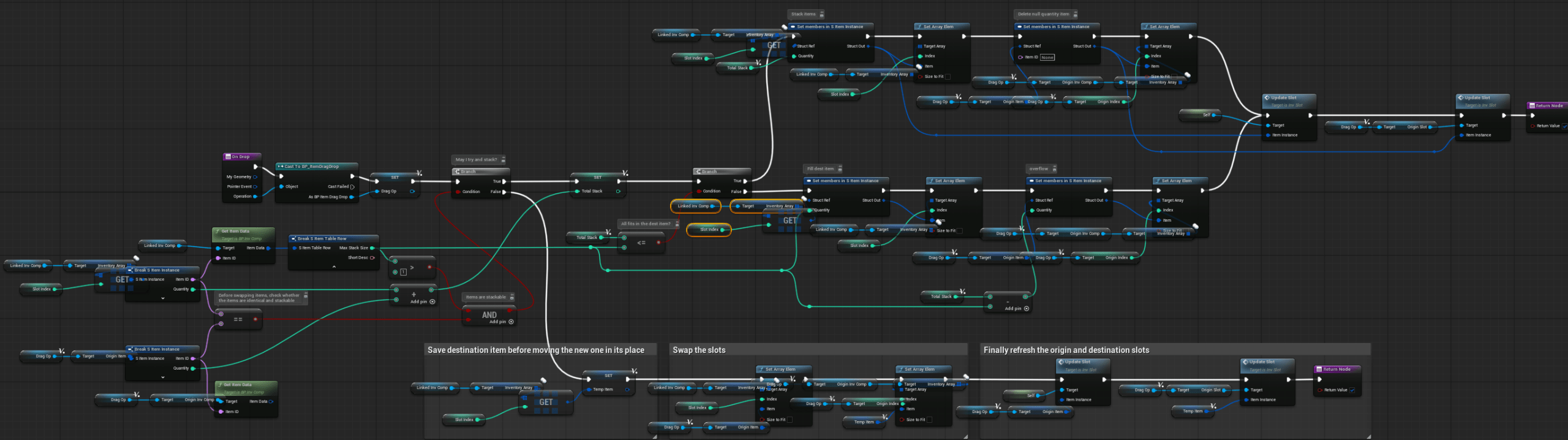Screen dimensions: 1568x440
Task: Click Set members icon under 'Delete null quantity item'
Action: click(1019, 27)
